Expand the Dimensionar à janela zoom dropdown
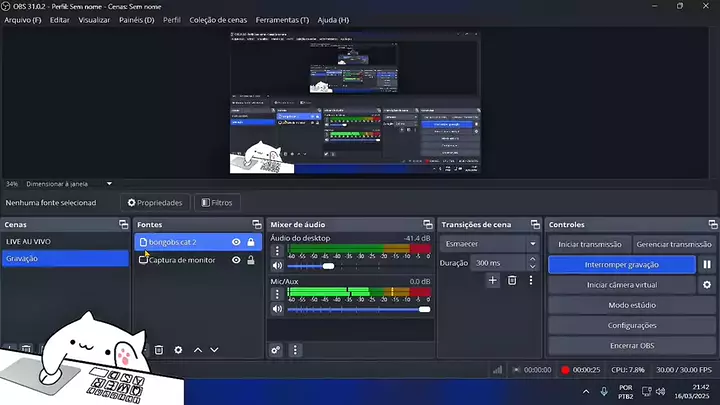 108,184
